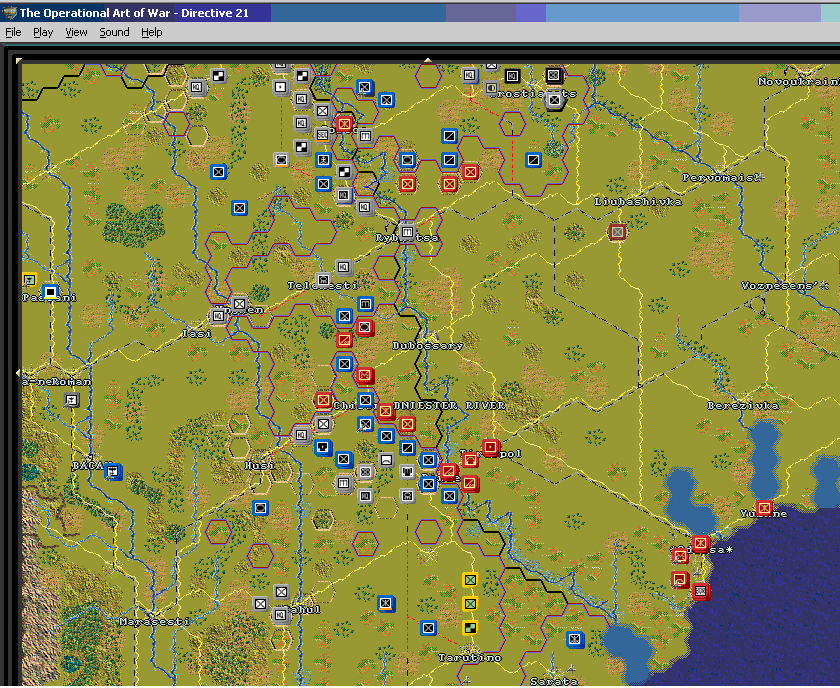The image size is (840, 688).
Task: Select the red infantry left of Chisinau label
Action: [x=323, y=400]
